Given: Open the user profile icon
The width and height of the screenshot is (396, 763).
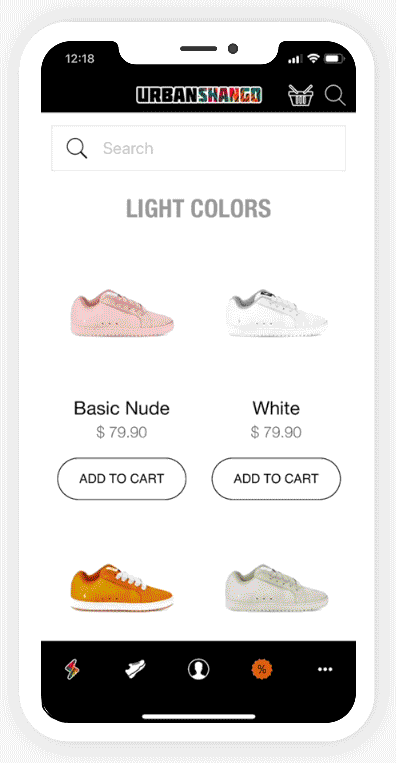Looking at the screenshot, I should pyautogui.click(x=198, y=669).
